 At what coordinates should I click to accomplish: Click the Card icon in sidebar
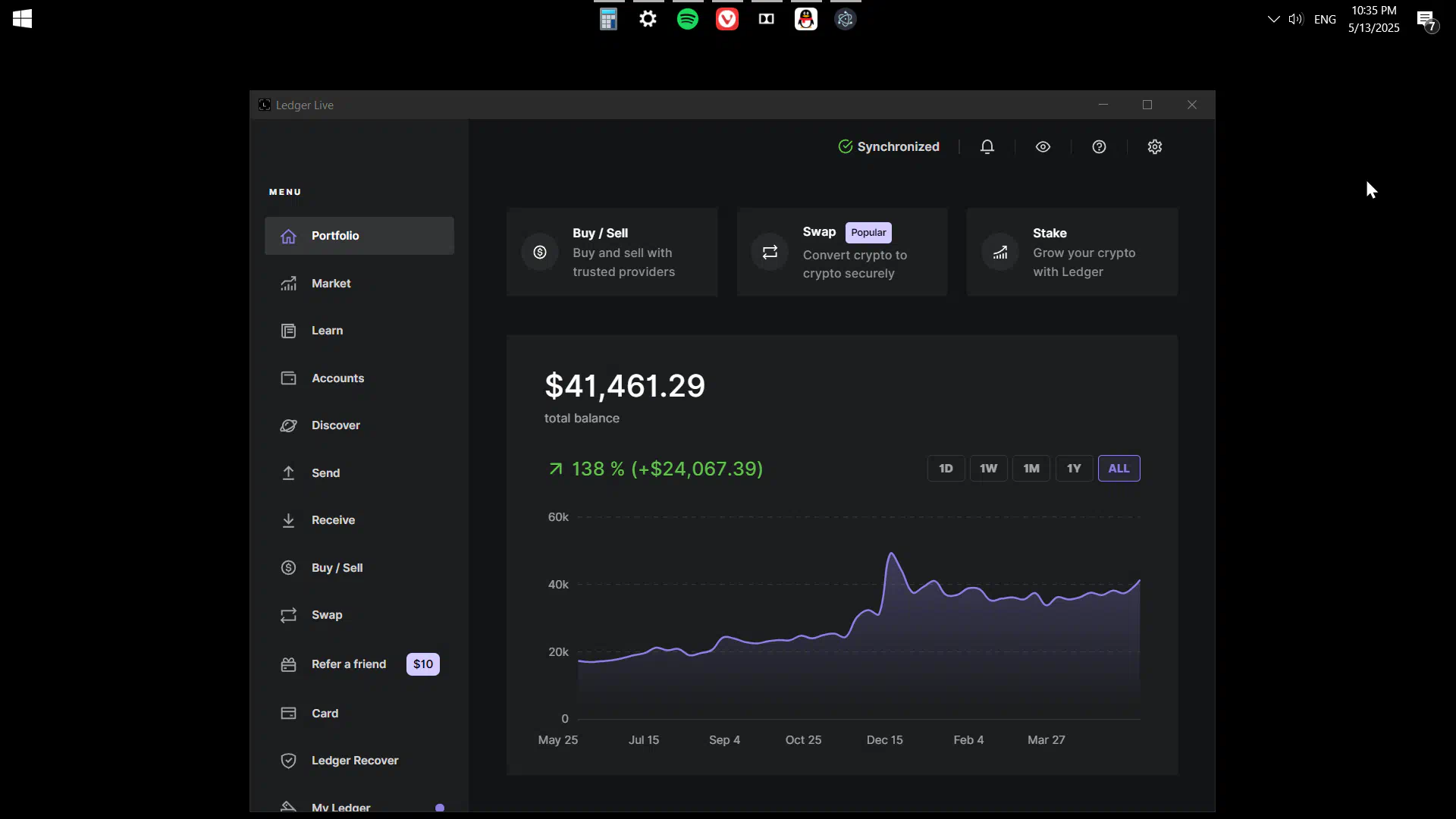tap(288, 714)
